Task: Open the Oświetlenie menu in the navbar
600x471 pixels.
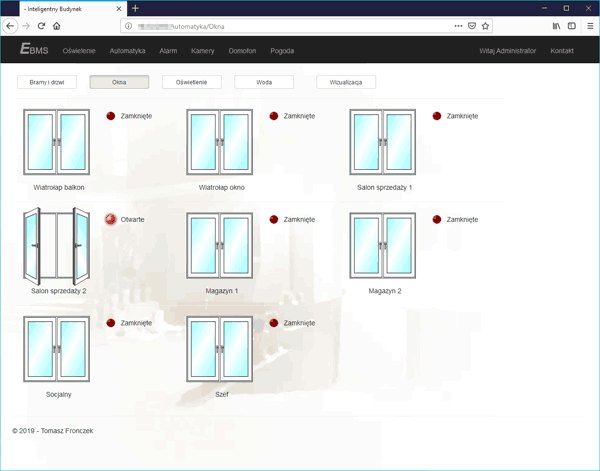Action: click(78, 50)
